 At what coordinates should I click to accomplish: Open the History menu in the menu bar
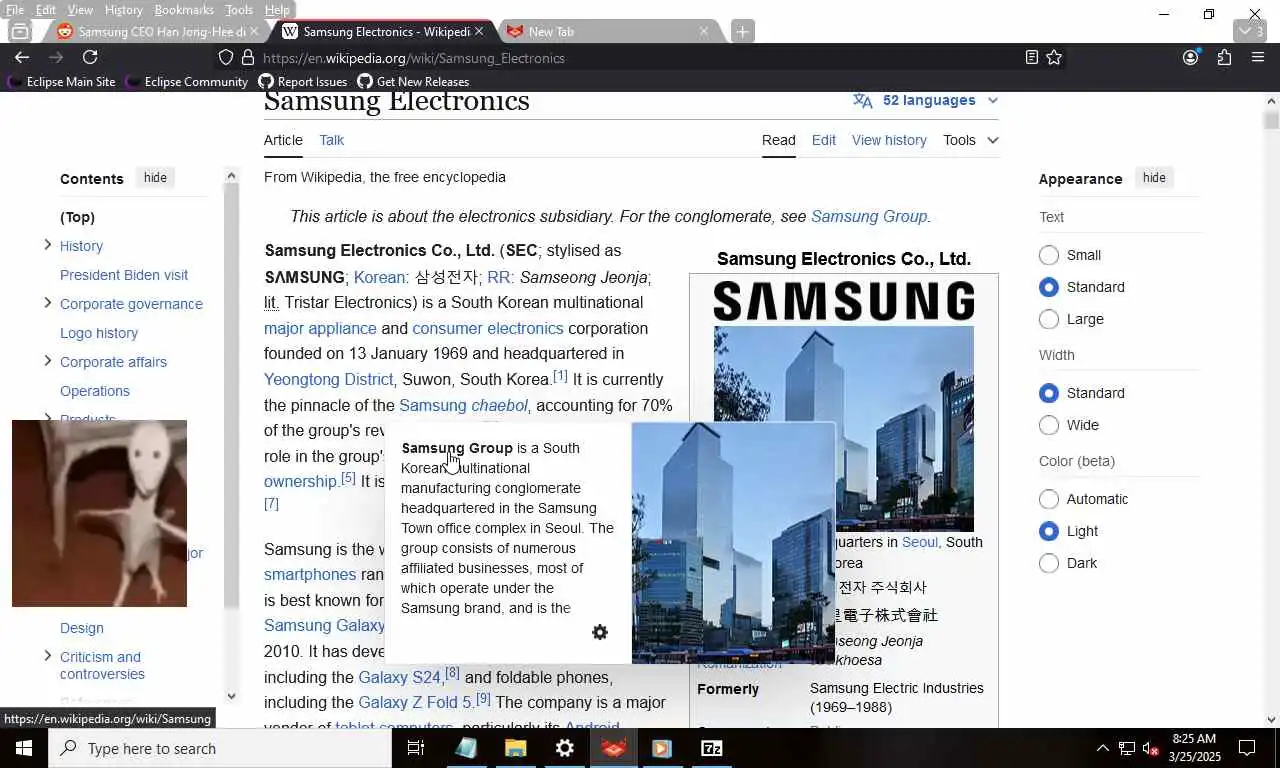pyautogui.click(x=123, y=10)
